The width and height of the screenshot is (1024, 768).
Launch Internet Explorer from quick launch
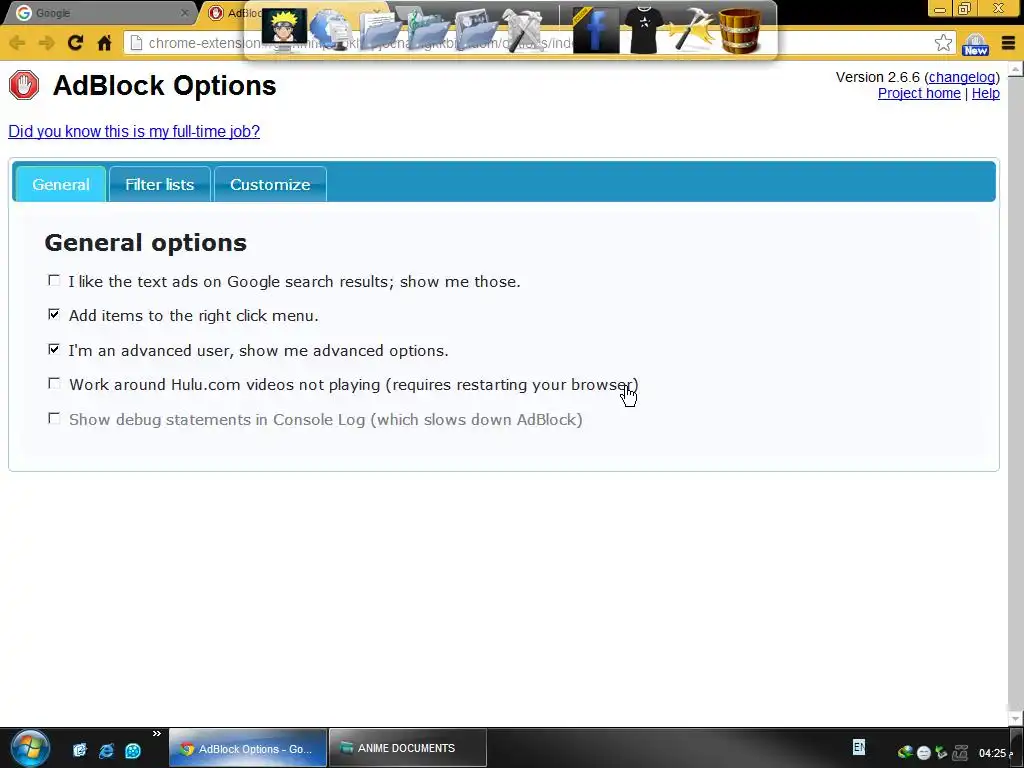coord(106,750)
